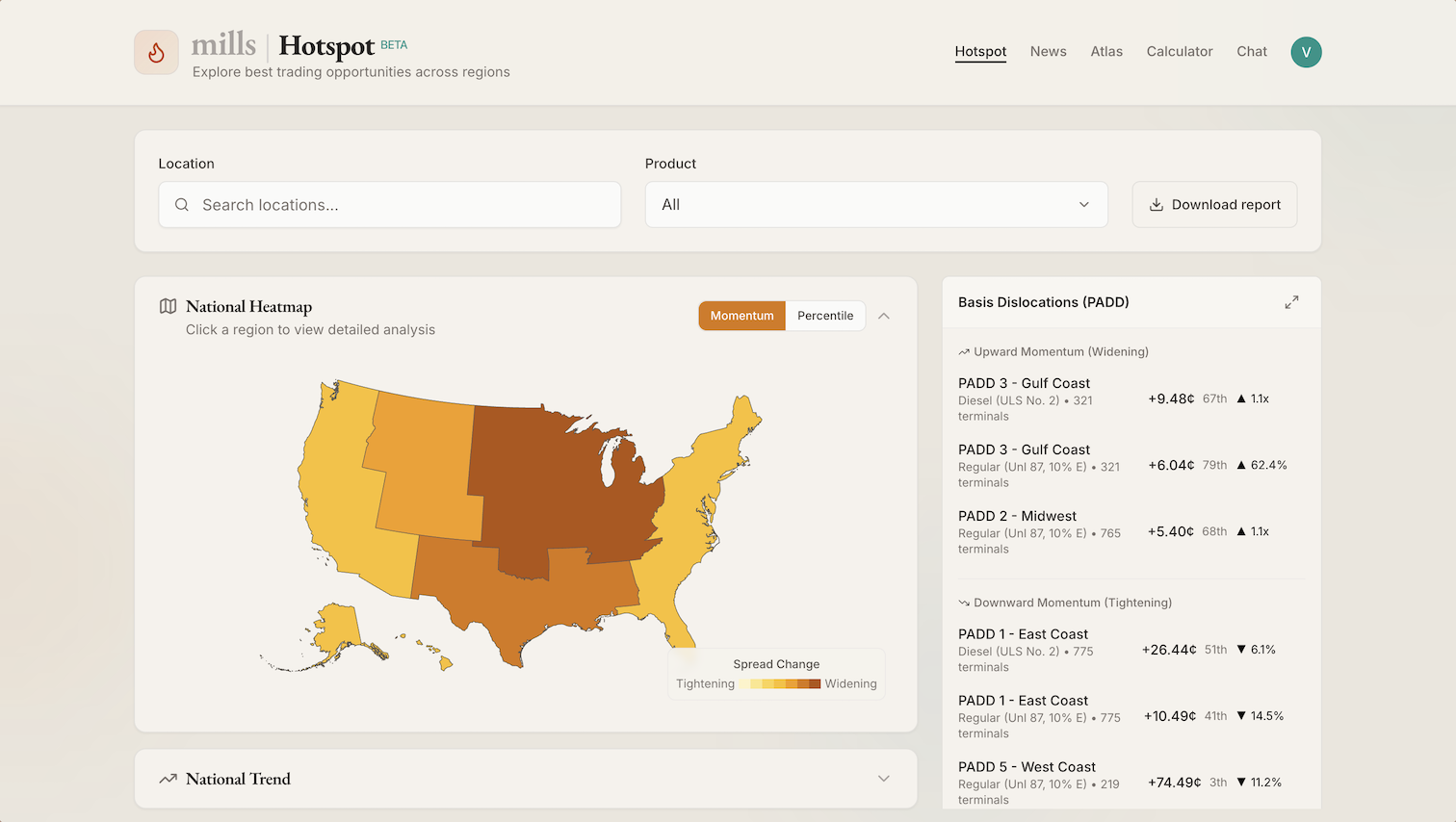Screen dimensions: 1456x822
Task: Click the Download report button
Action: [x=1214, y=204]
